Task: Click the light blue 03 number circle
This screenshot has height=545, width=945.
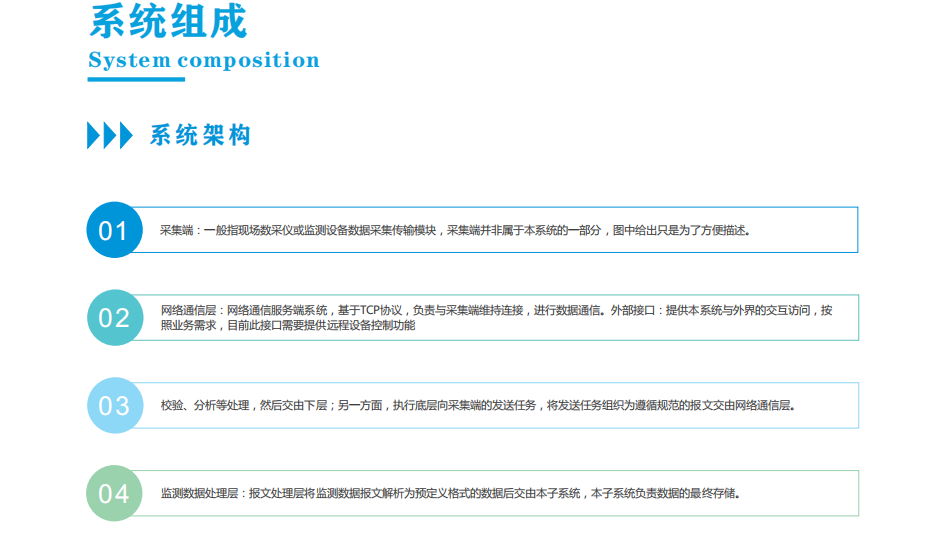Action: (115, 405)
